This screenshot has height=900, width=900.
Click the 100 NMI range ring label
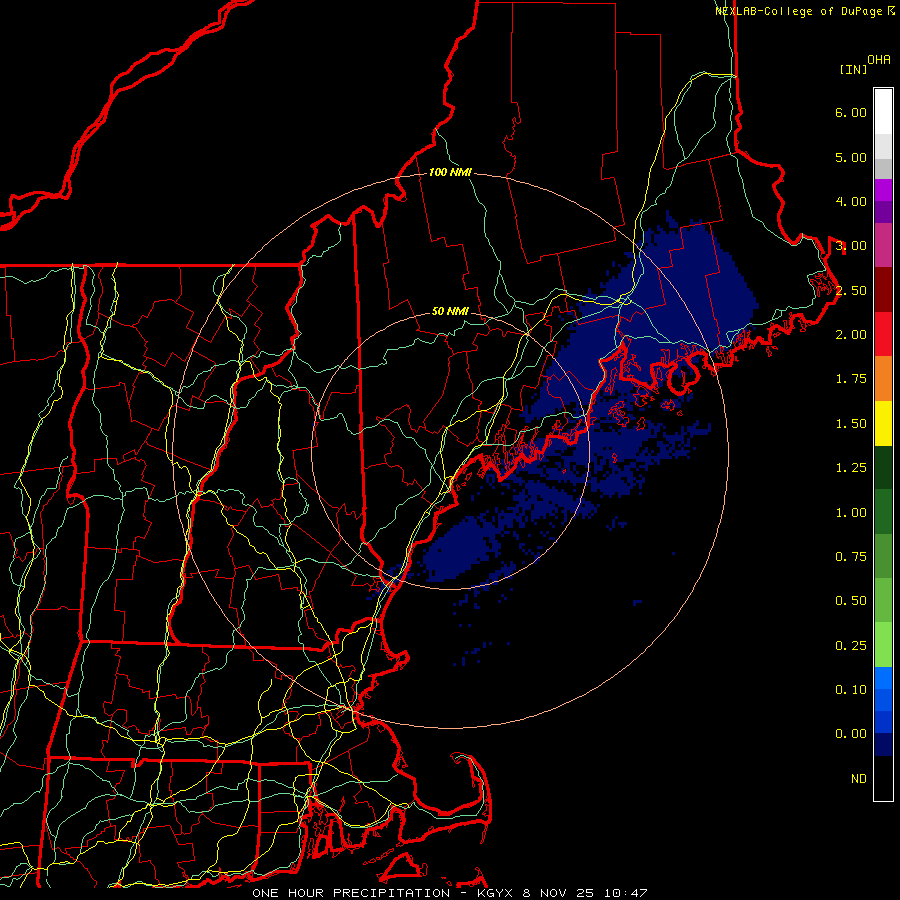(x=450, y=172)
